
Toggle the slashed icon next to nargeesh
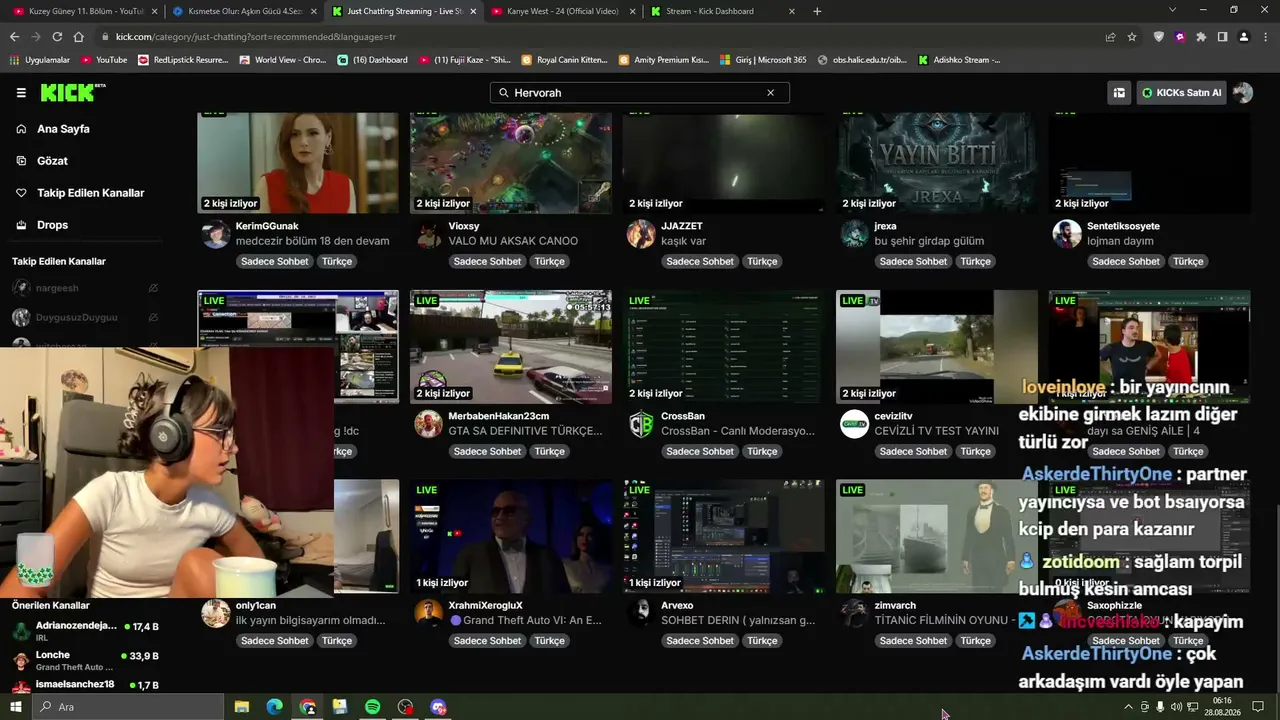[x=153, y=288]
